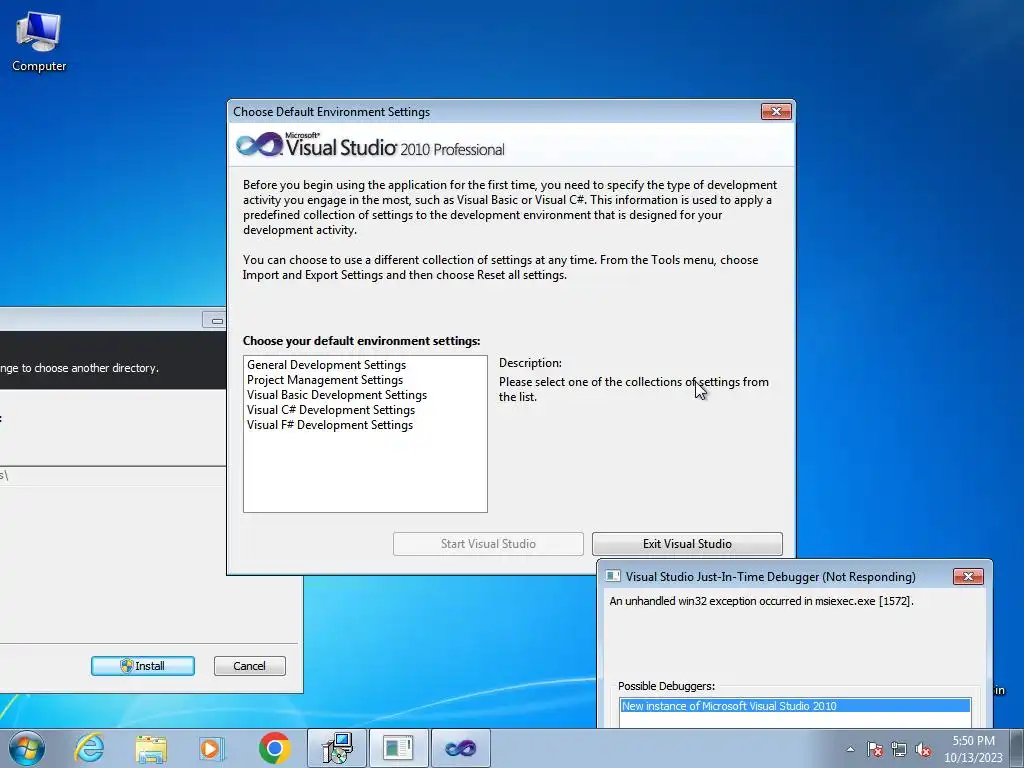This screenshot has width=1024, height=768.
Task: Switch to the installer setup taskbar item
Action: tap(337, 748)
